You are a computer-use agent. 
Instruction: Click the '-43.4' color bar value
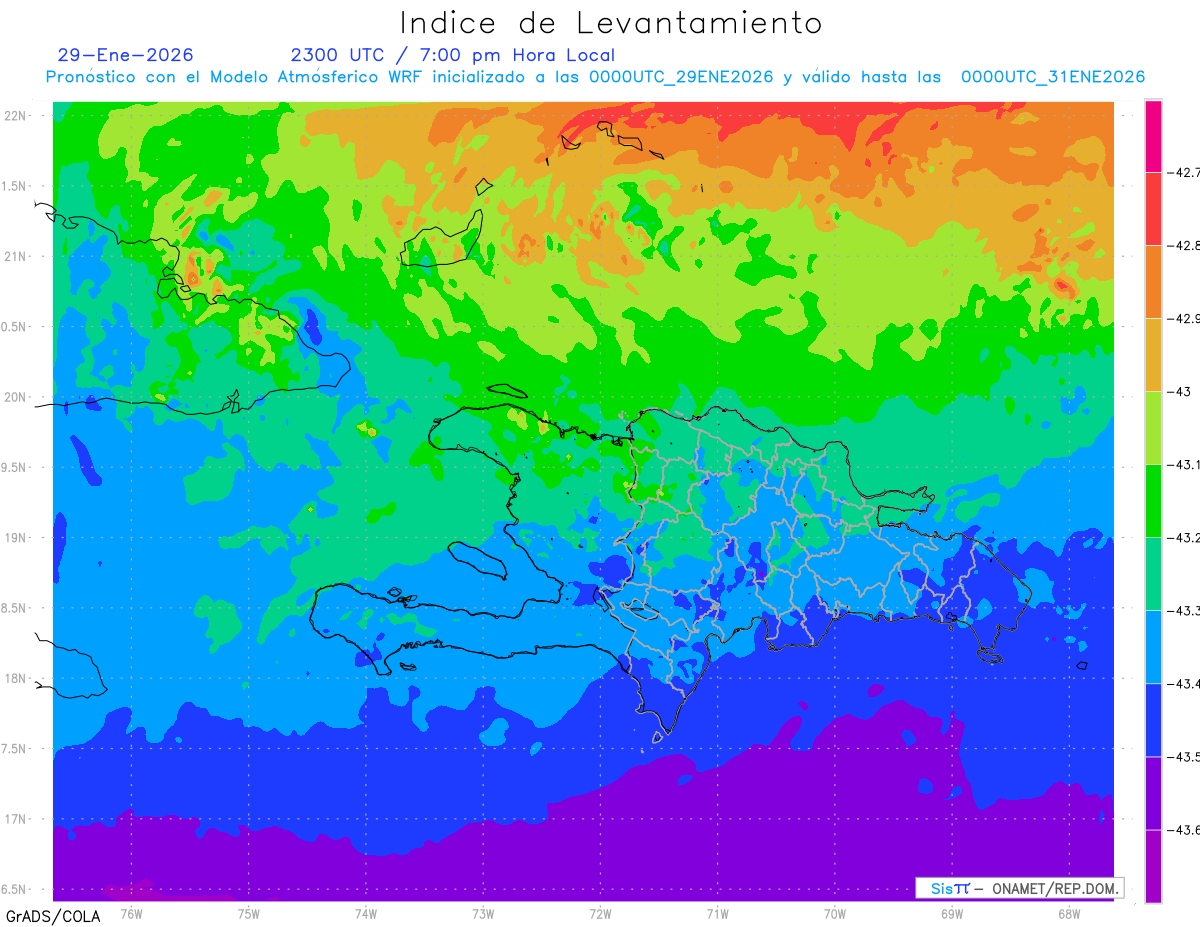[1184, 683]
